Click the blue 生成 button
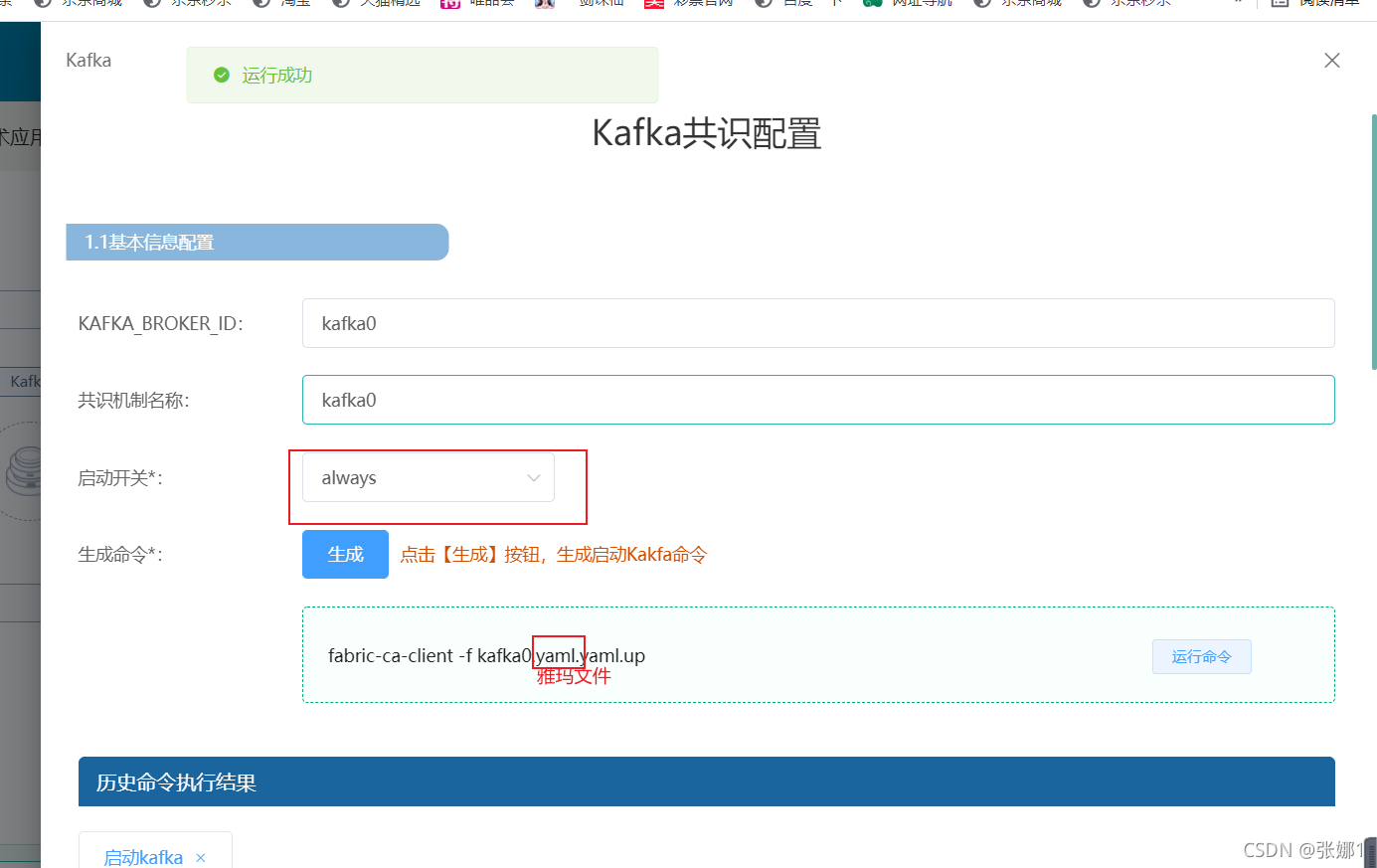 tap(345, 555)
